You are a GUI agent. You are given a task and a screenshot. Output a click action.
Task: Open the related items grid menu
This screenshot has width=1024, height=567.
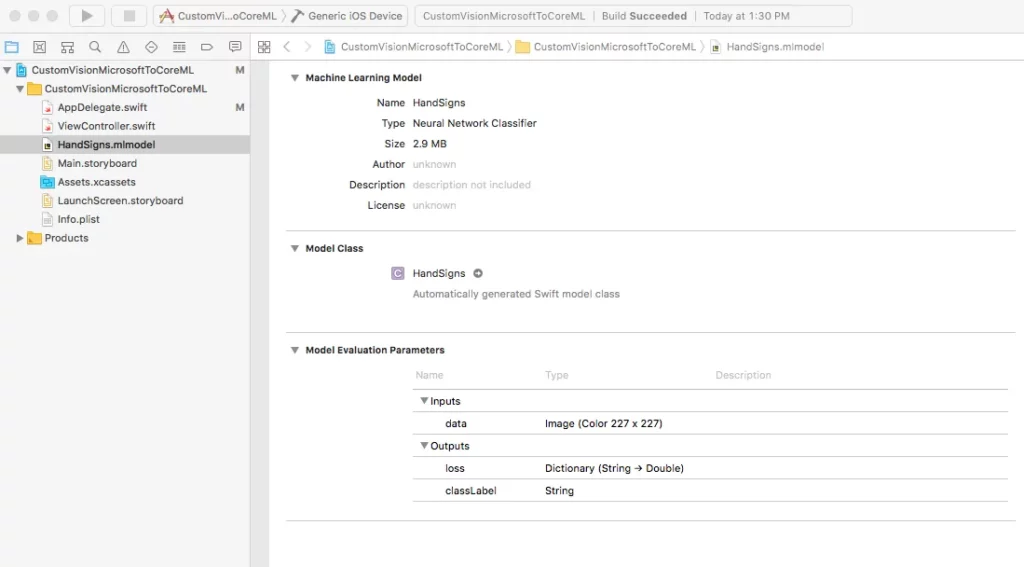[x=264, y=47]
